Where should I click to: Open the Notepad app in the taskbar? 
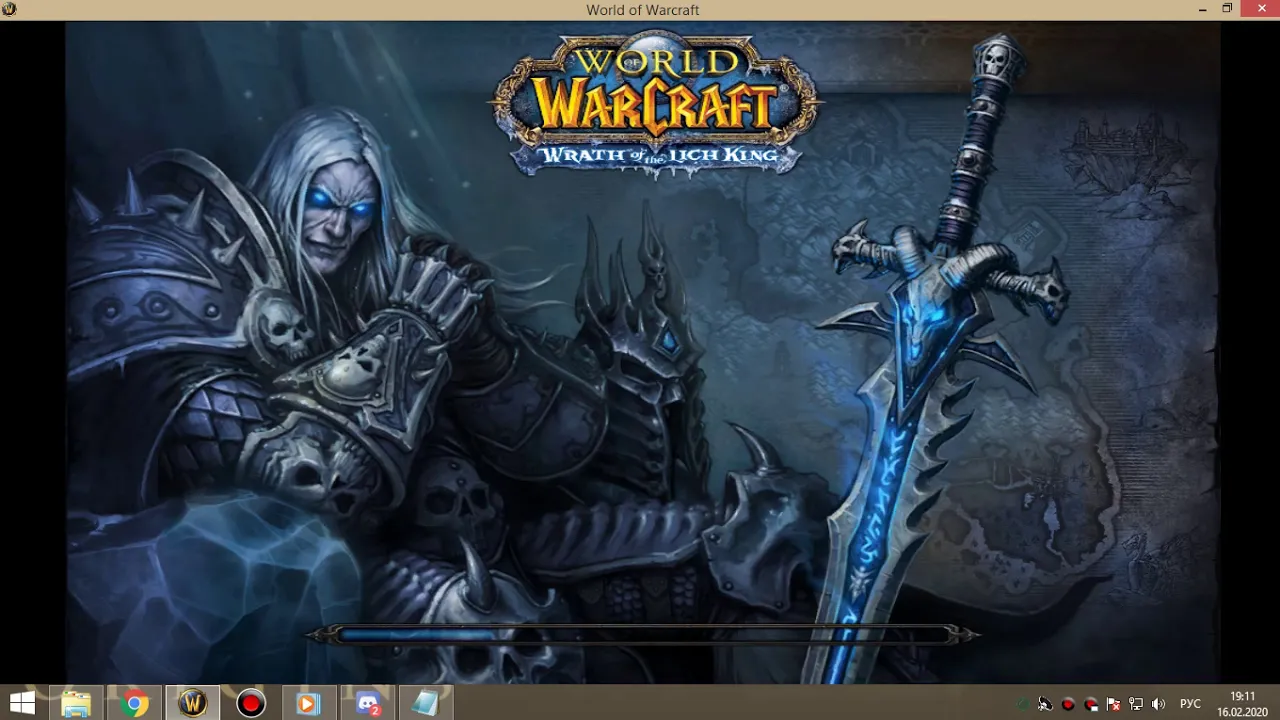(424, 703)
